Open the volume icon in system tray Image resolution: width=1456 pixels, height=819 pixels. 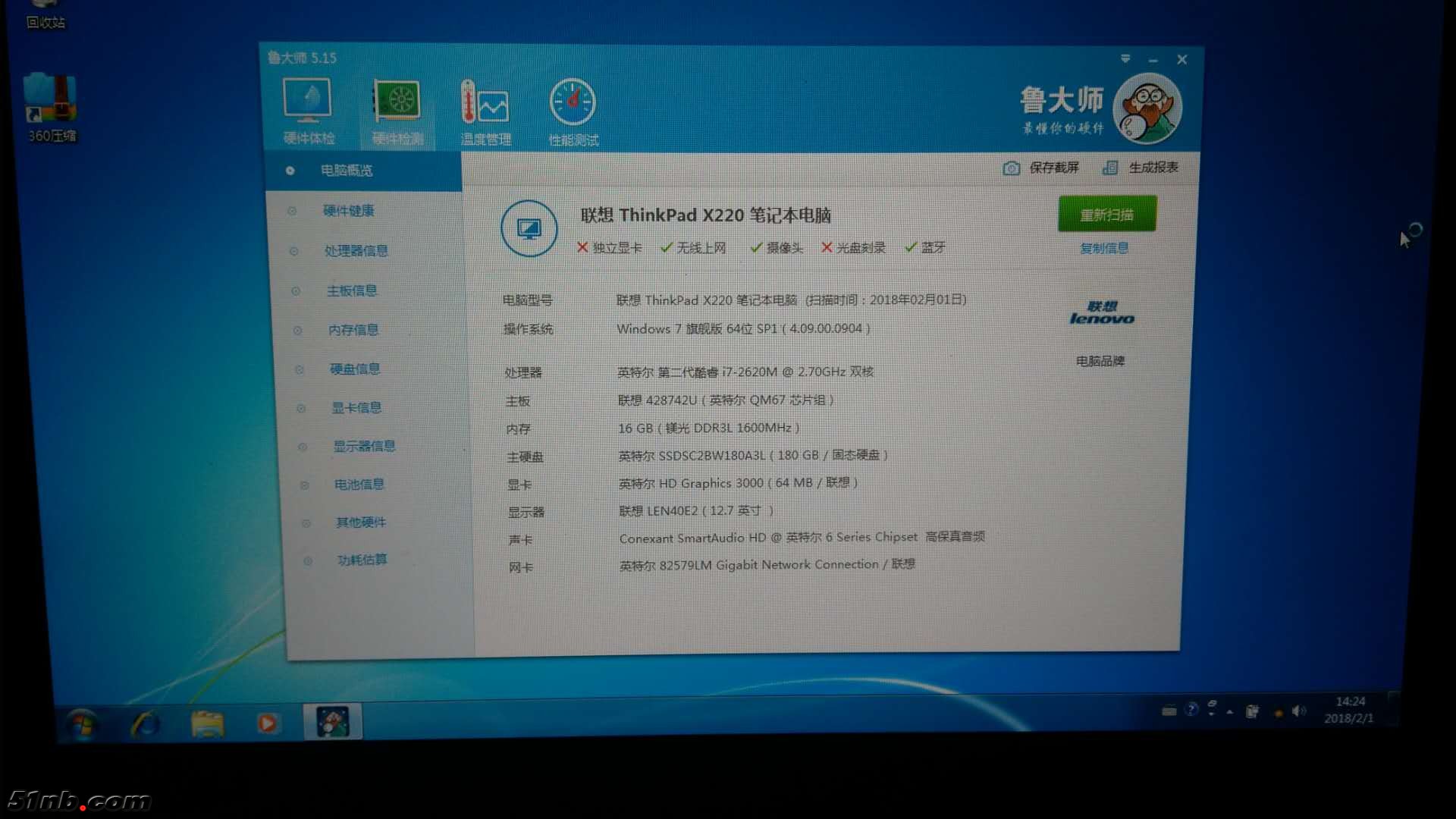pos(1298,711)
